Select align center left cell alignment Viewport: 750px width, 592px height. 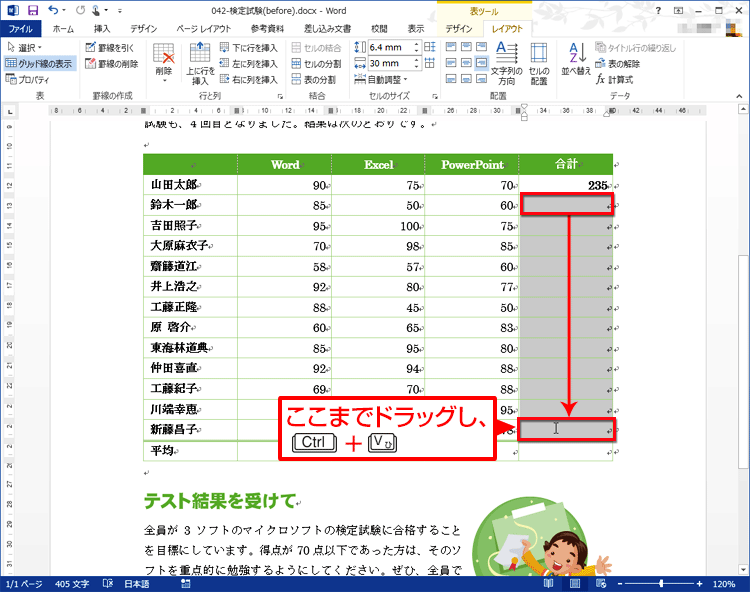tap(451, 63)
